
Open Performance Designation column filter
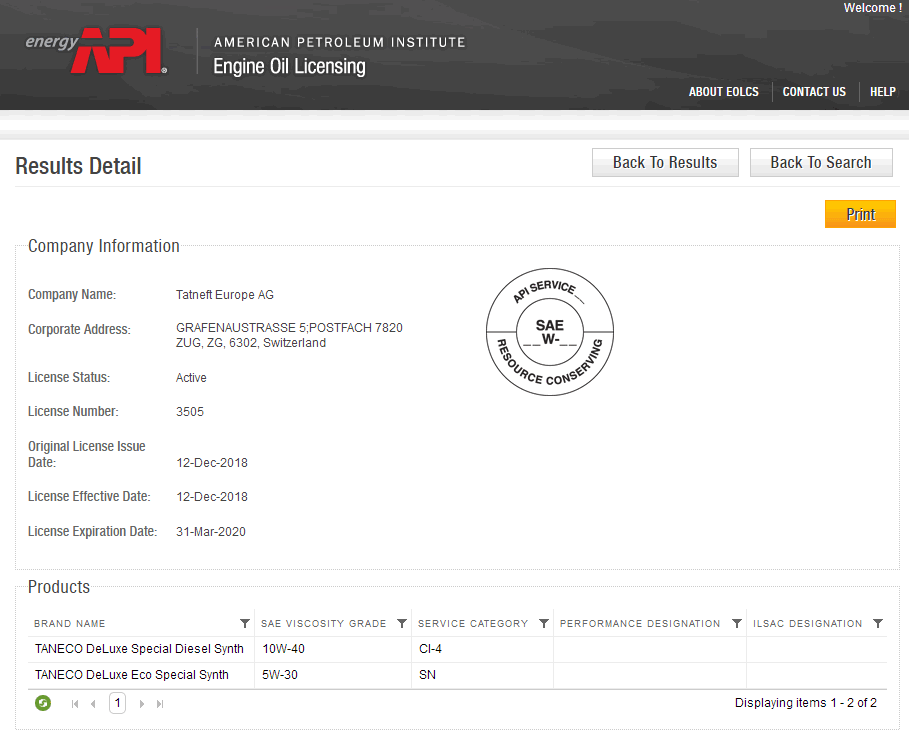click(737, 623)
